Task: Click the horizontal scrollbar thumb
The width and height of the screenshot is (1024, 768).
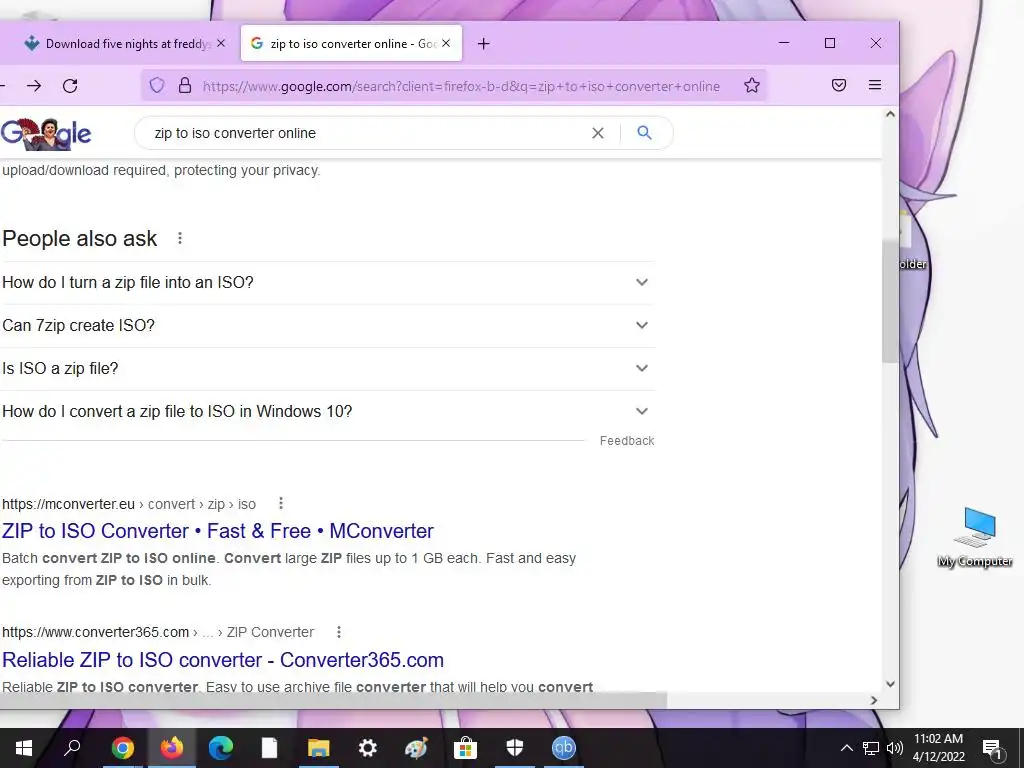Action: click(333, 700)
